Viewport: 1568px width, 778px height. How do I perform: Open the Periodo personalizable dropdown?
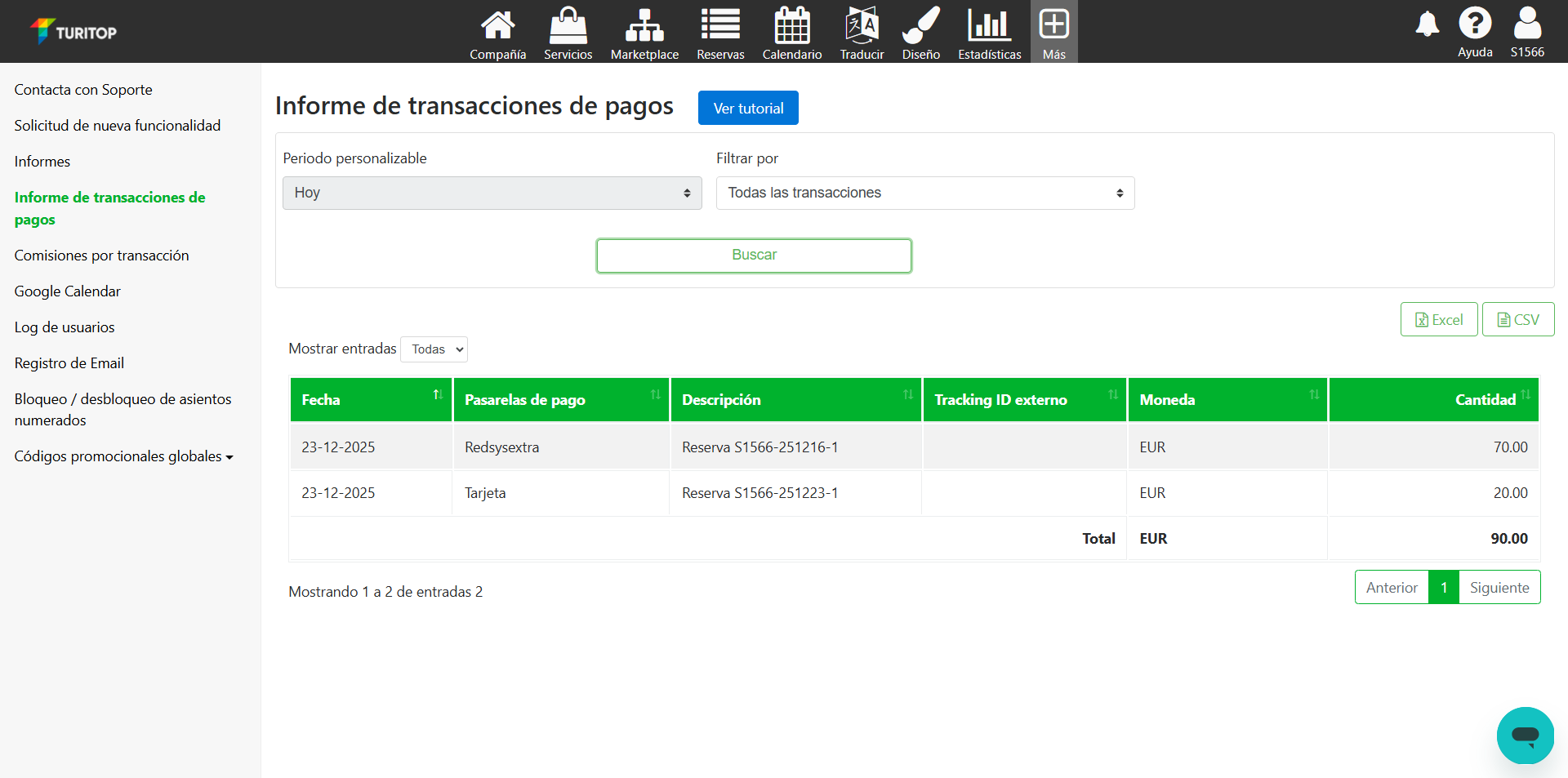[x=492, y=193]
